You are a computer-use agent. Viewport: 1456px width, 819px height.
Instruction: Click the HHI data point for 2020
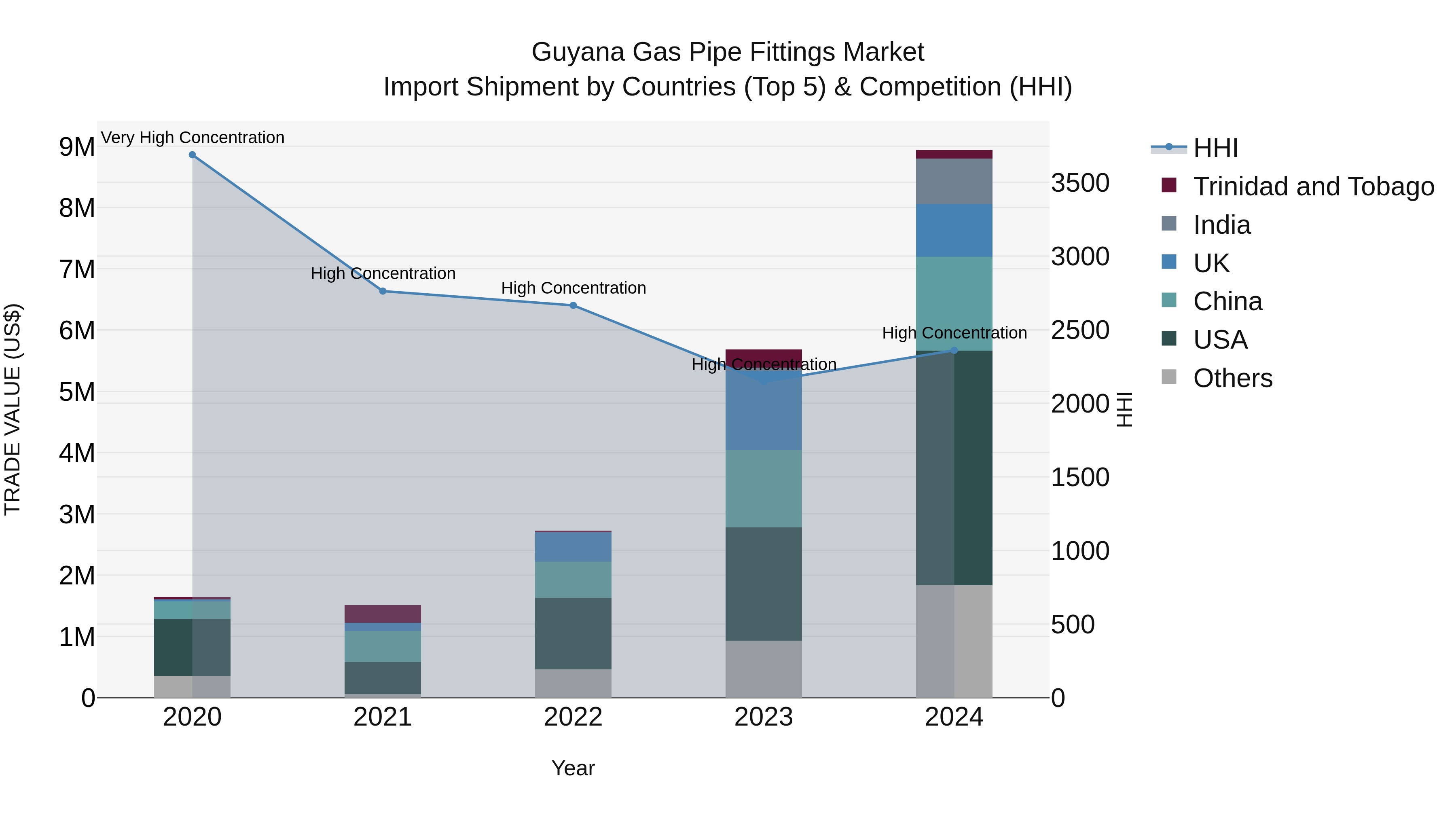point(192,155)
